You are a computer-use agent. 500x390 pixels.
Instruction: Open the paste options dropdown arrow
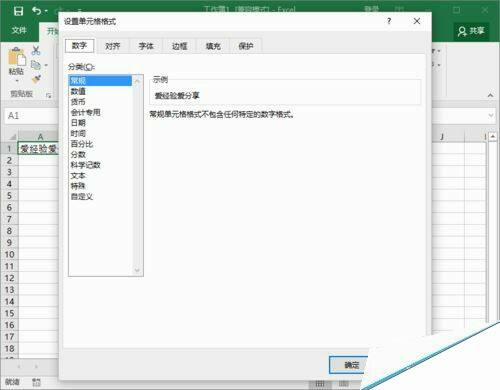[x=17, y=81]
